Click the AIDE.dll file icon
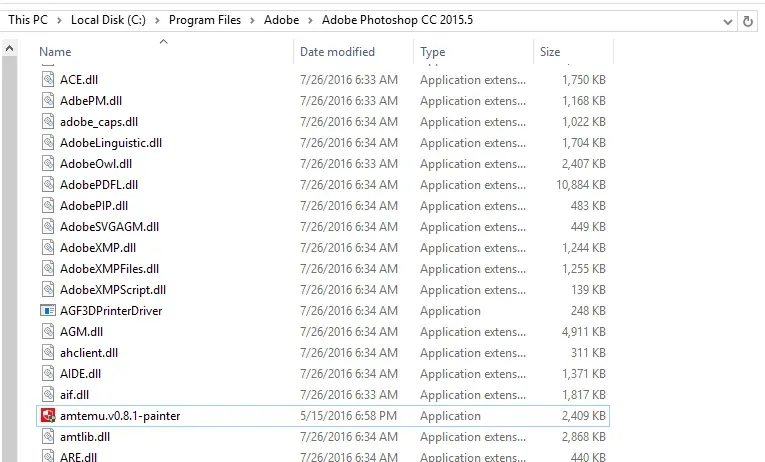Viewport: 765px width, 462px height. pyautogui.click(x=48, y=373)
